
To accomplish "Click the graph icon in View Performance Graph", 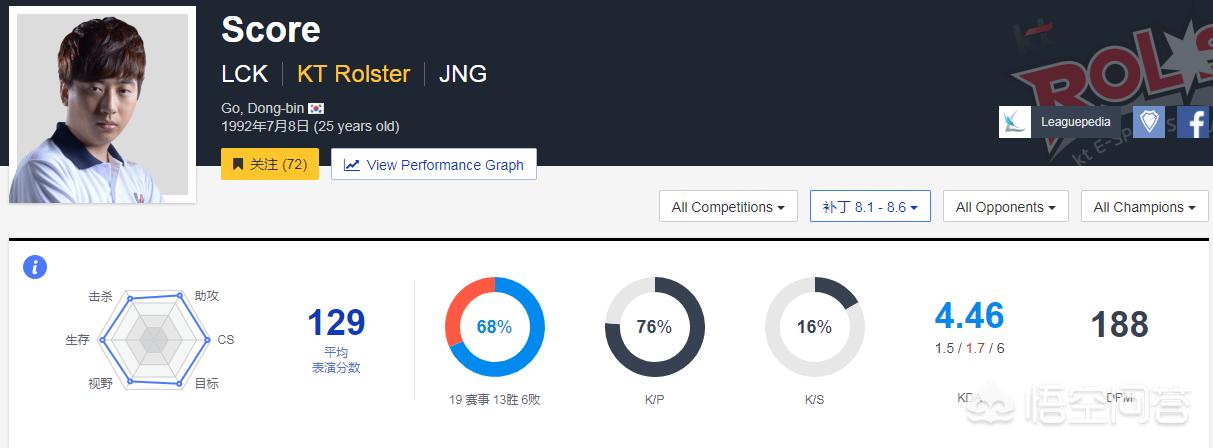I will [x=351, y=165].
